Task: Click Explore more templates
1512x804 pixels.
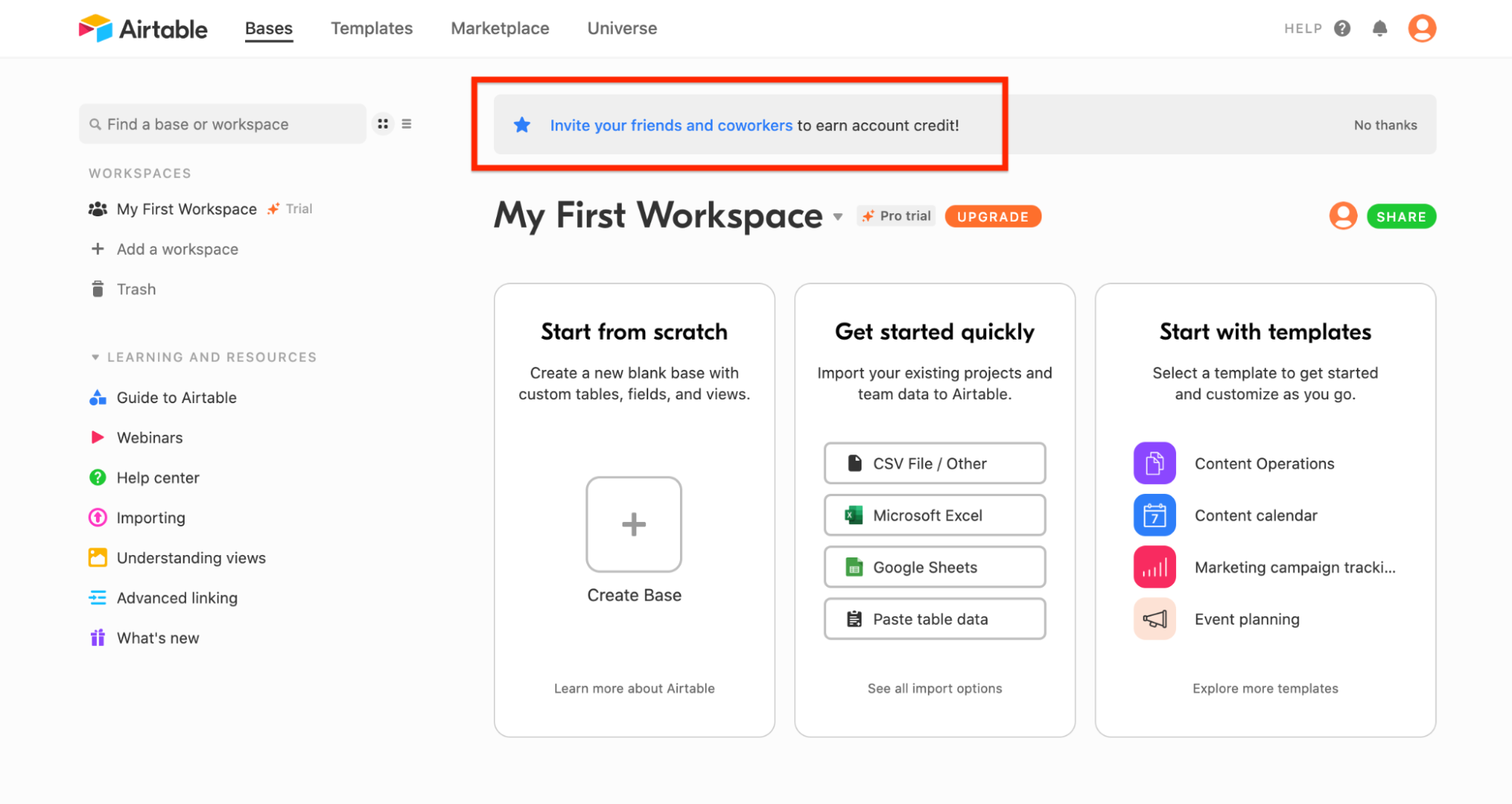Action: (1265, 688)
